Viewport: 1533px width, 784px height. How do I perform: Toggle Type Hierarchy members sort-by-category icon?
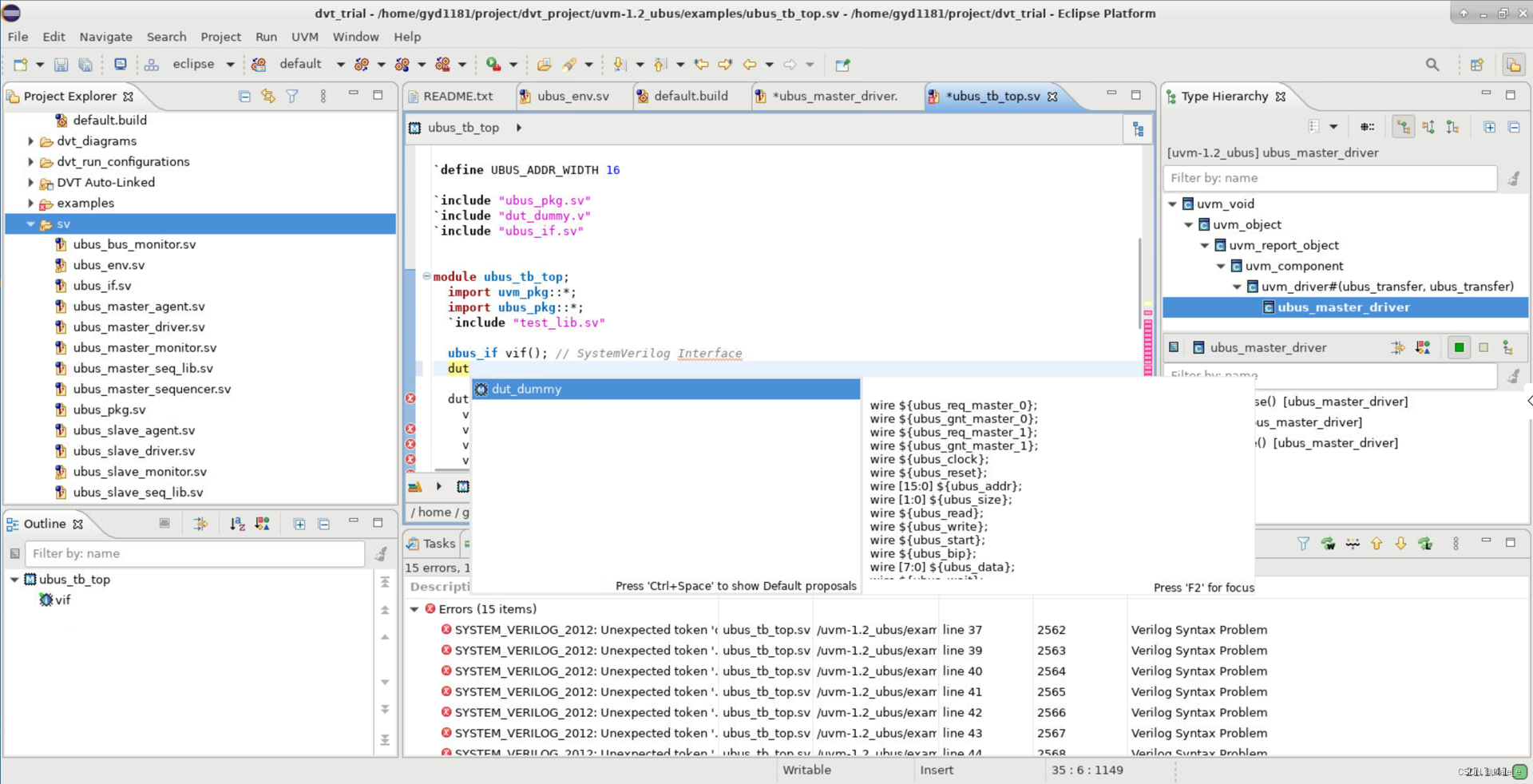1423,347
